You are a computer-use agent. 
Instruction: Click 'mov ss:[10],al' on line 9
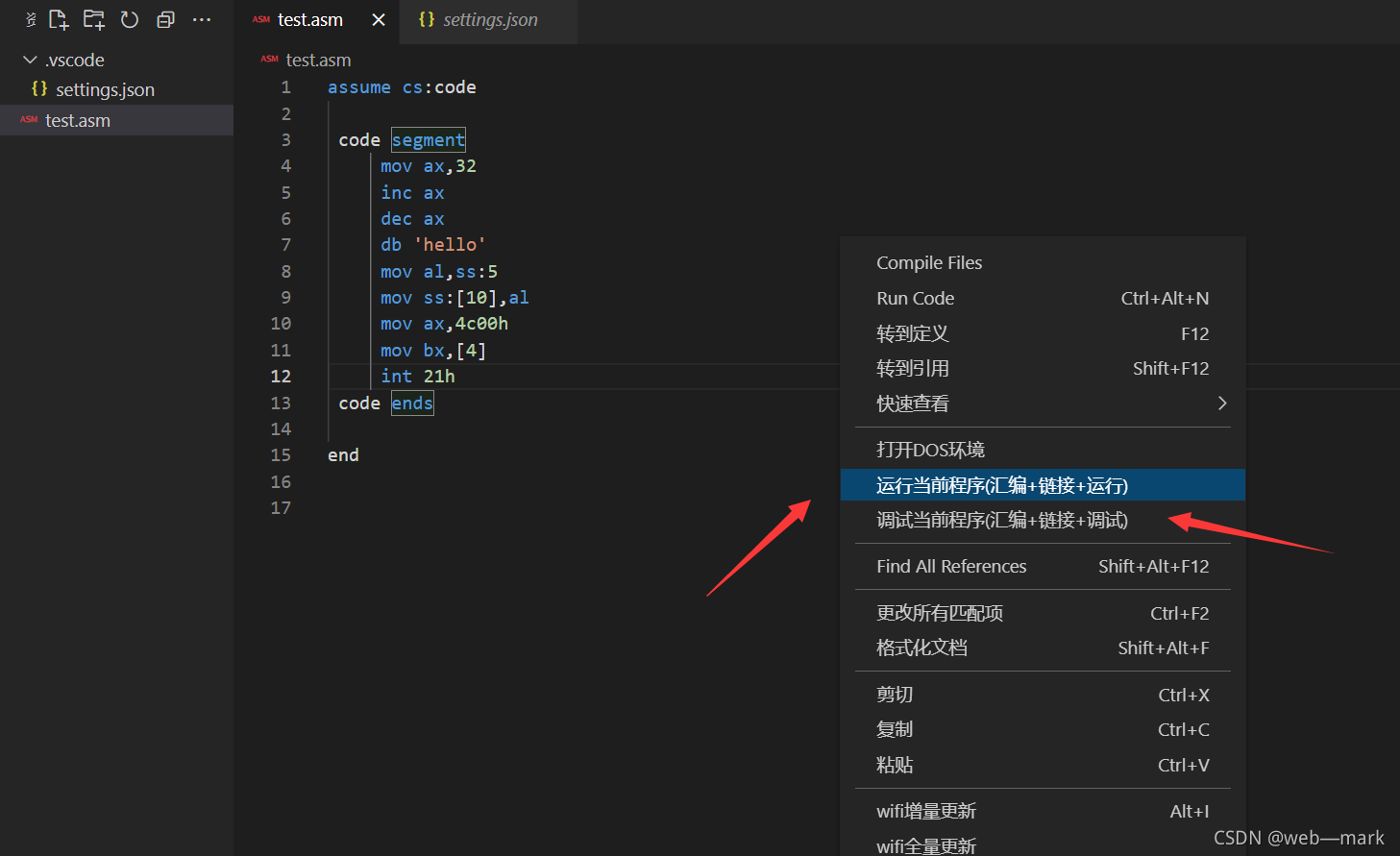click(x=454, y=298)
